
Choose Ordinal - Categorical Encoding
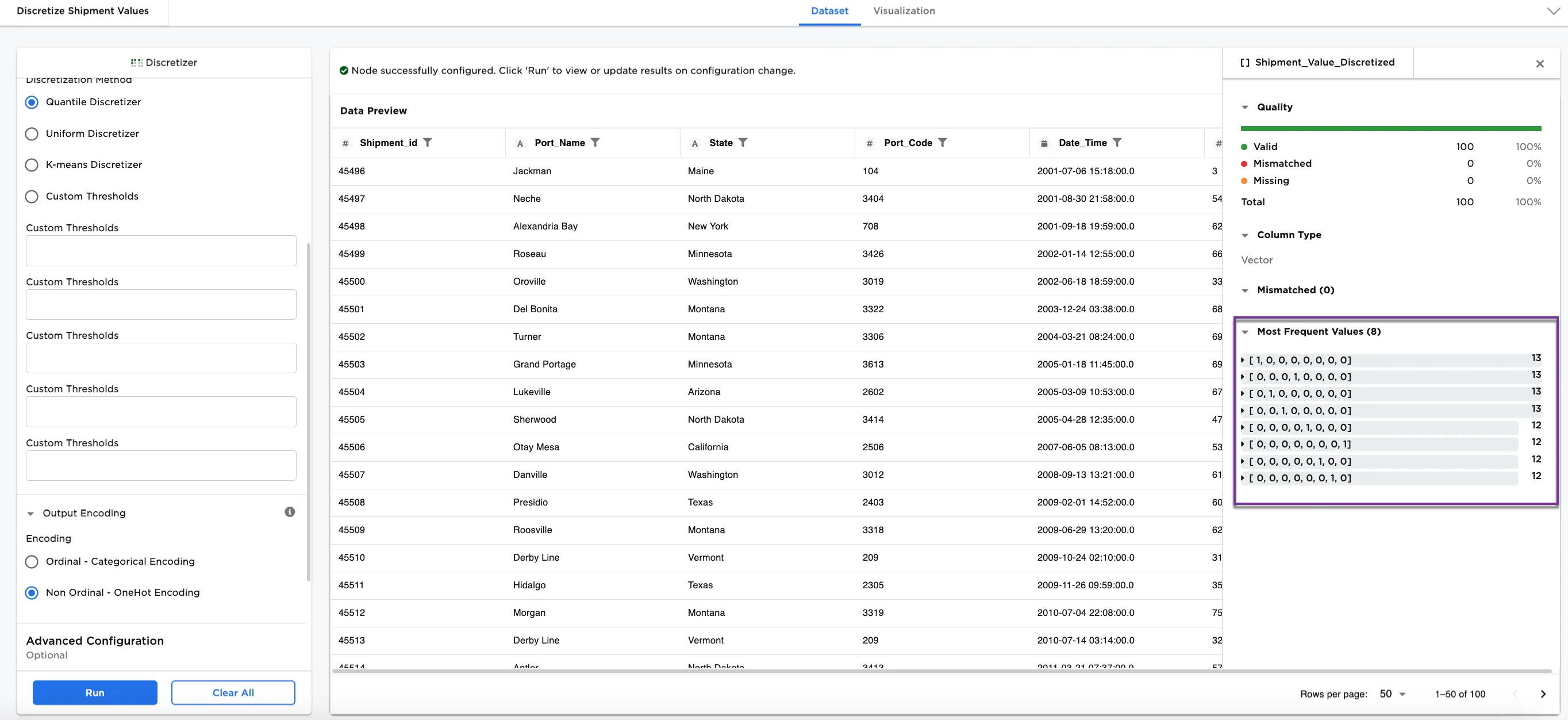click(32, 562)
